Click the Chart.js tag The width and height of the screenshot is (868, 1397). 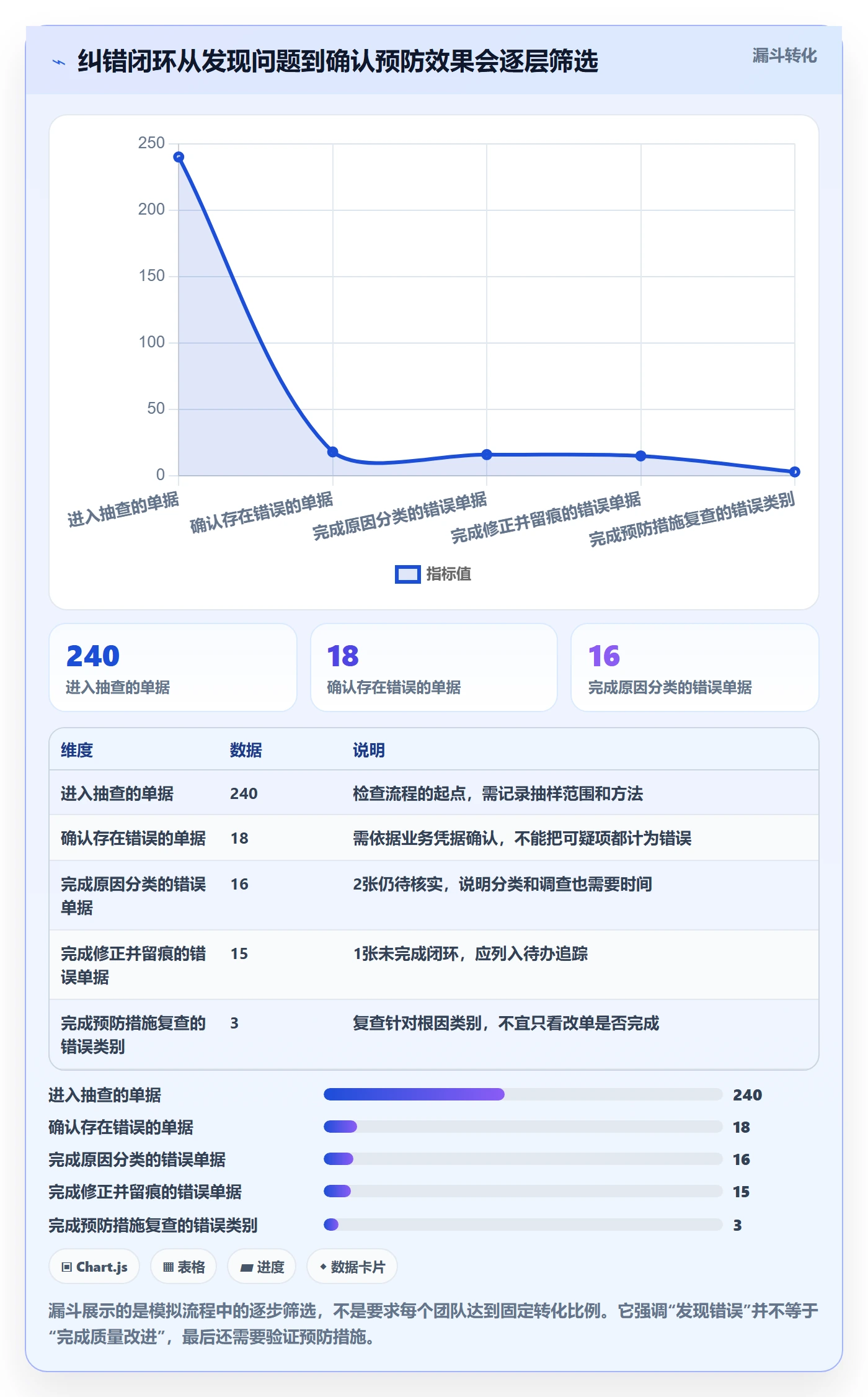coord(94,1267)
